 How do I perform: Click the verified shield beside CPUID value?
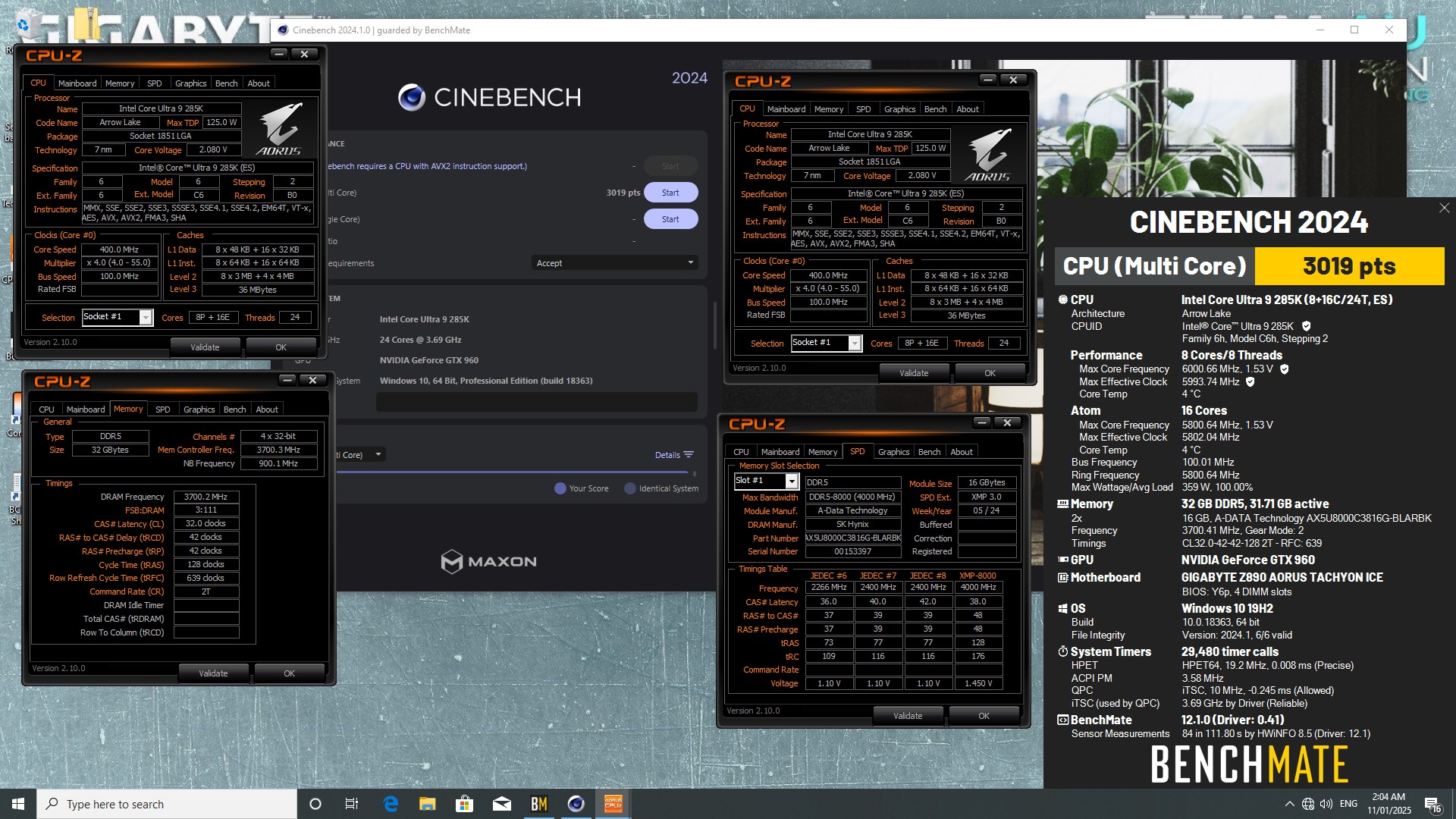[1307, 326]
